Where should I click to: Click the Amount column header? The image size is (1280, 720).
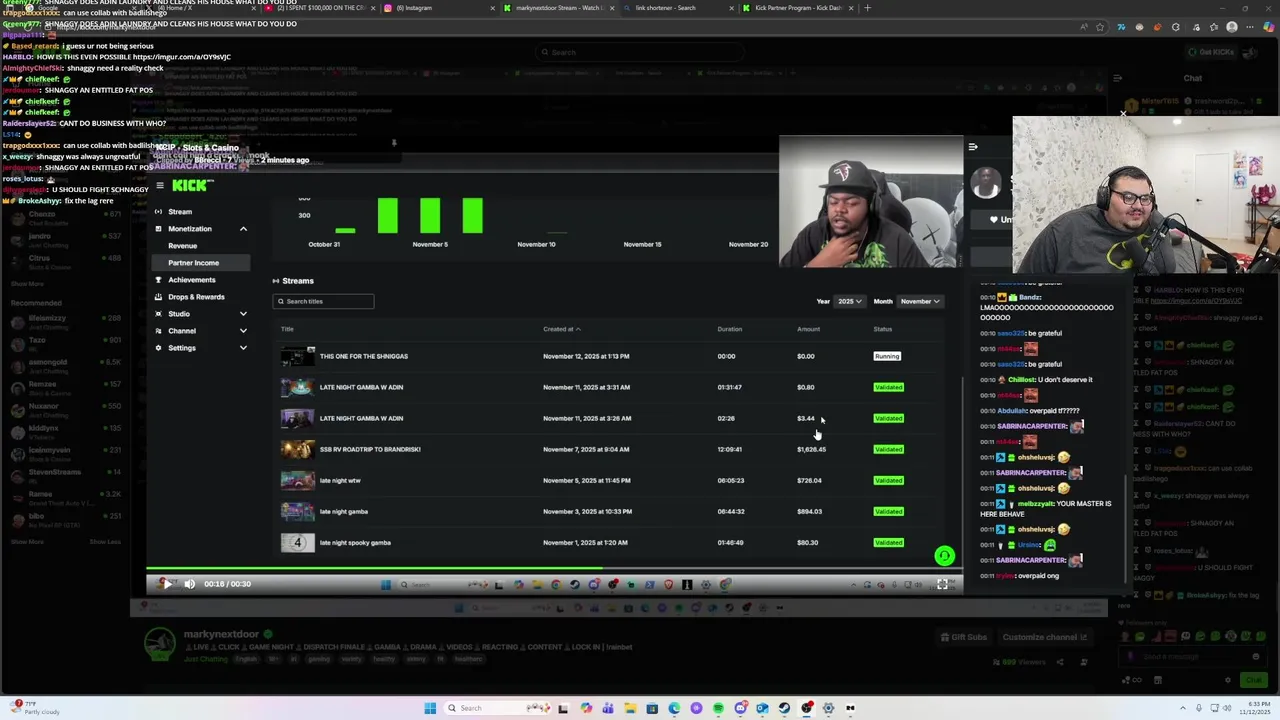pos(808,329)
